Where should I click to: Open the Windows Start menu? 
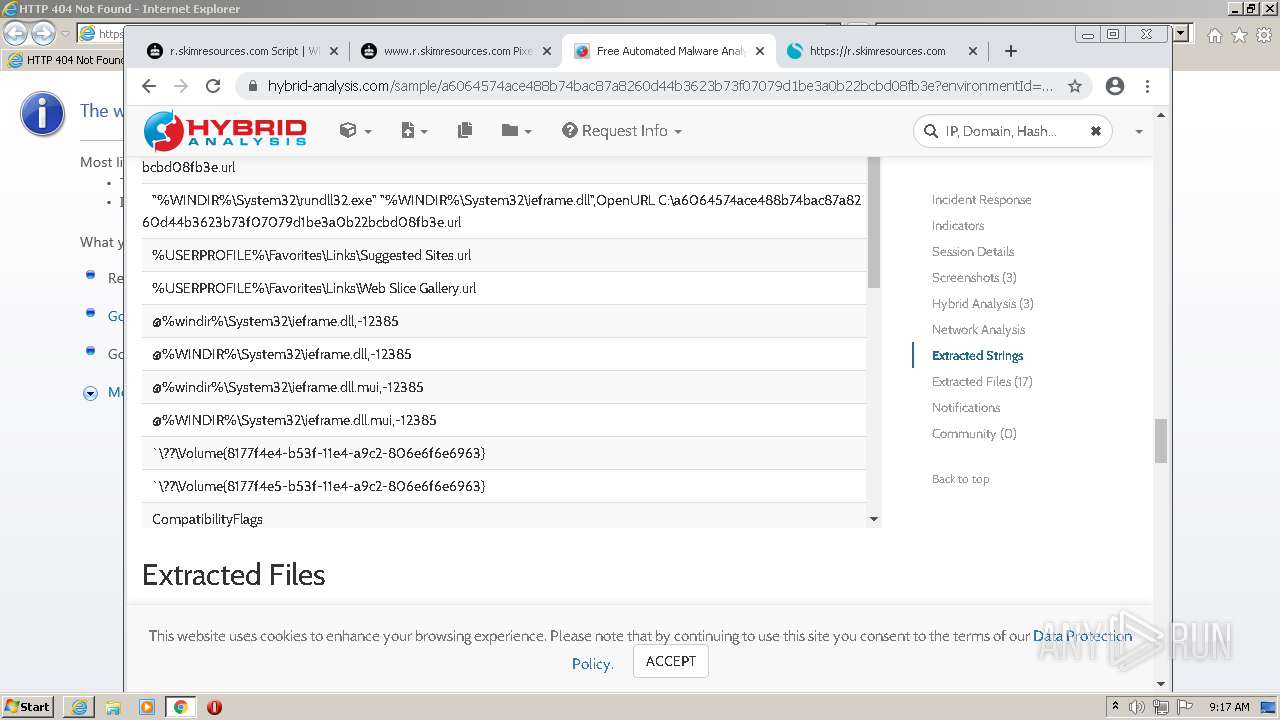coord(28,707)
